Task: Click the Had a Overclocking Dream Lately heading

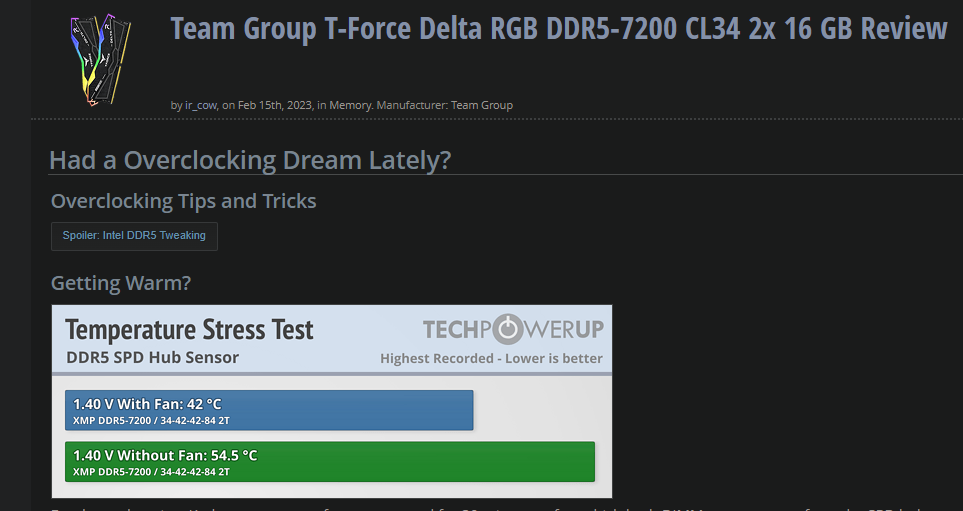Action: click(250, 160)
